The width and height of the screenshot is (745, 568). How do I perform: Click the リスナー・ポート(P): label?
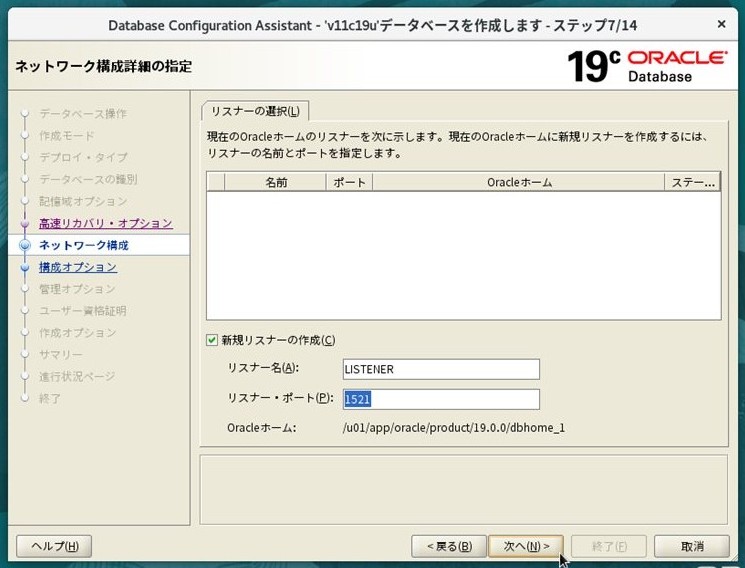tap(280, 397)
